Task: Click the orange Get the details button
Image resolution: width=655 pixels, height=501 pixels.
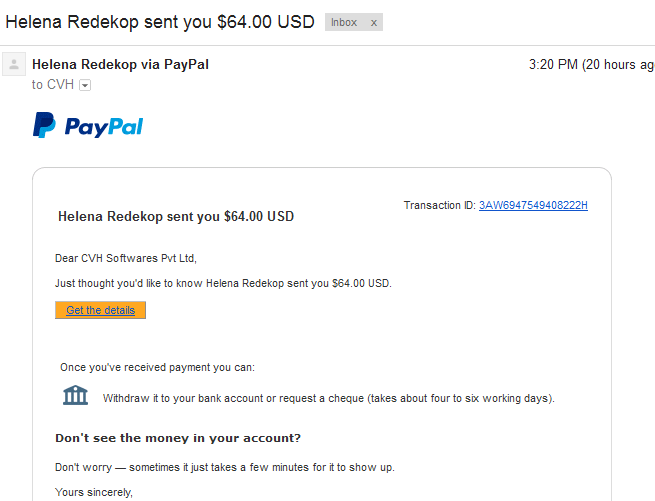Action: click(100, 310)
